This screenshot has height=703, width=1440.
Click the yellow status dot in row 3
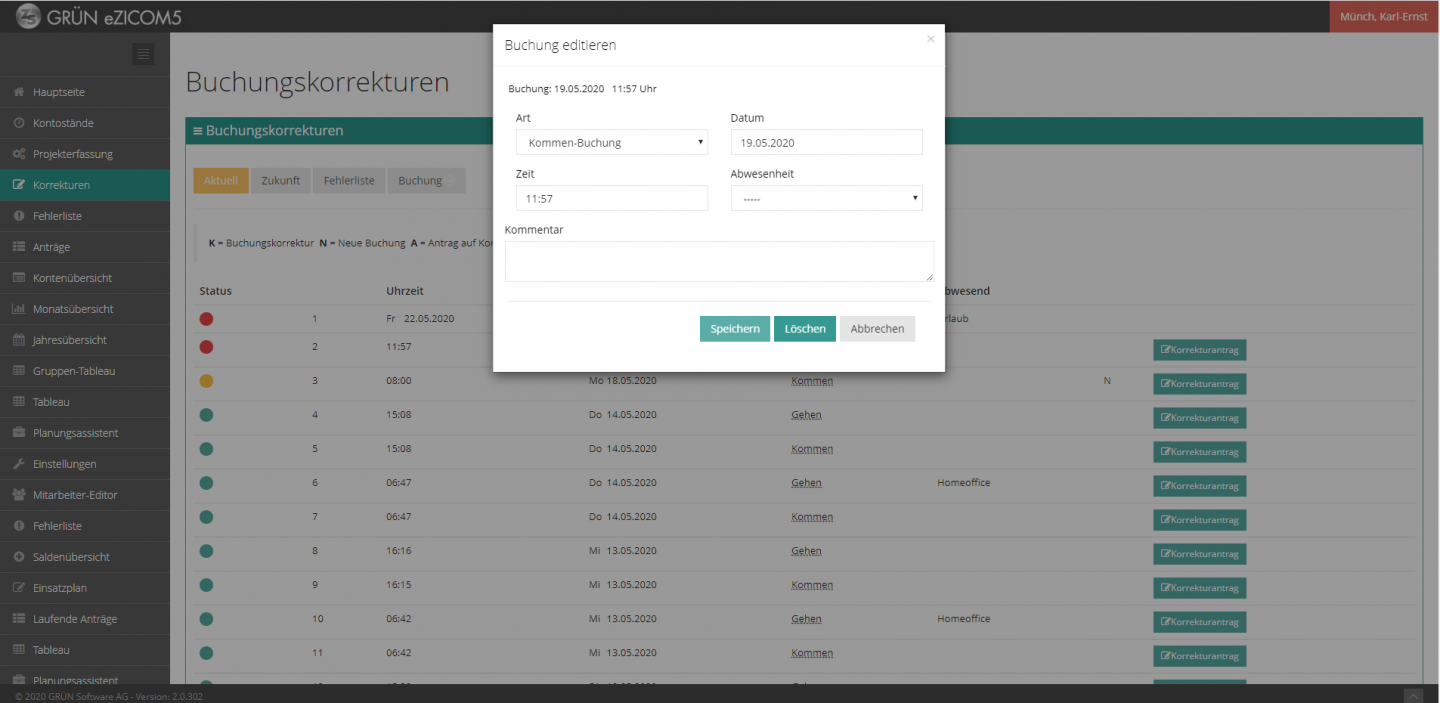point(206,381)
